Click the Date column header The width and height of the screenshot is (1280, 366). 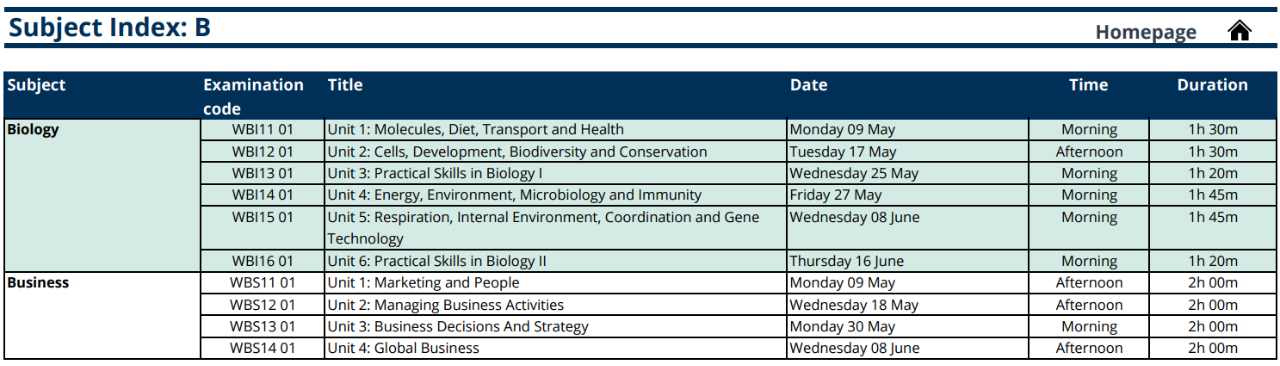click(808, 85)
